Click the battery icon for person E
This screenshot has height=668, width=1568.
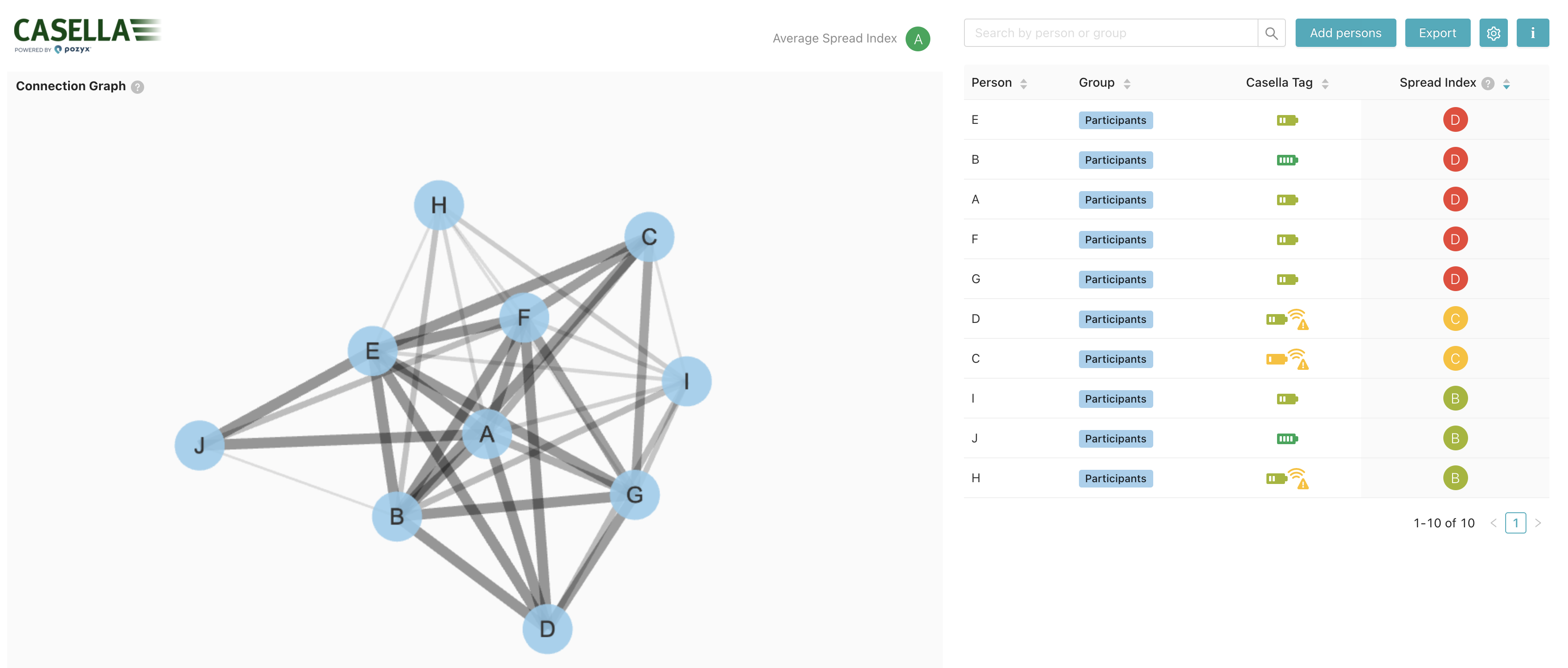(1287, 120)
